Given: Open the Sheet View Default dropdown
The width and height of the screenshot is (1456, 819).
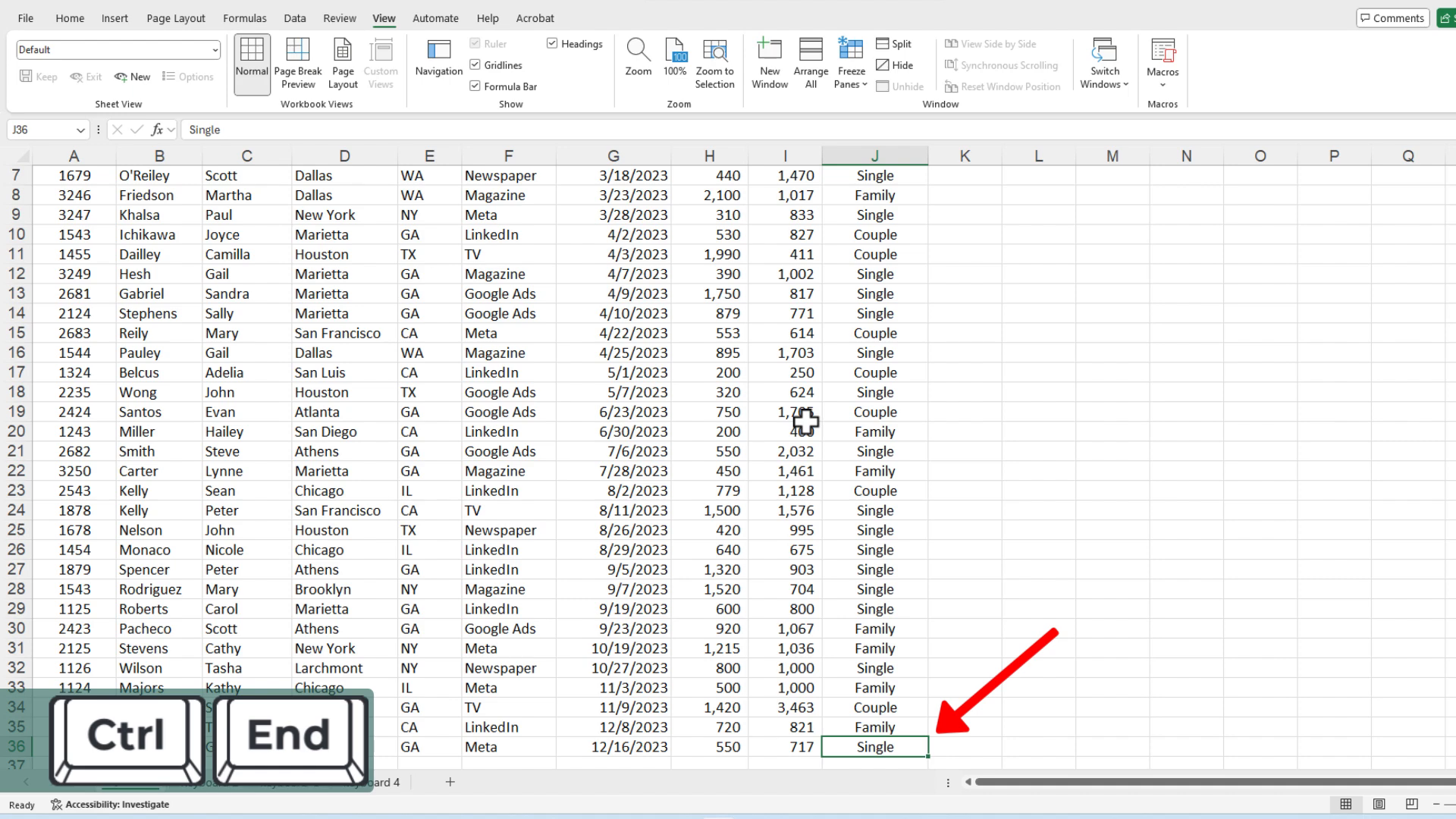Looking at the screenshot, I should point(215,50).
